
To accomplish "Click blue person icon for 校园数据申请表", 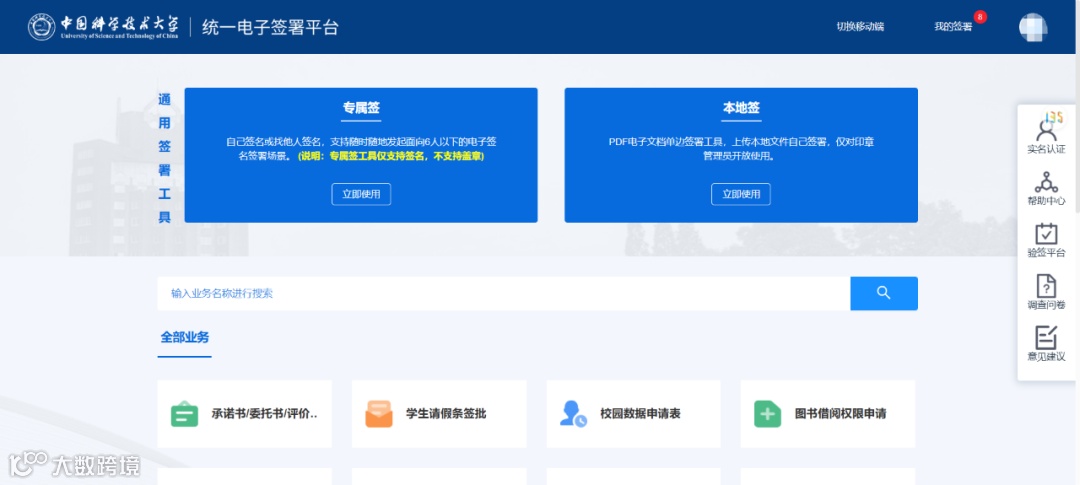I will click(x=573, y=414).
